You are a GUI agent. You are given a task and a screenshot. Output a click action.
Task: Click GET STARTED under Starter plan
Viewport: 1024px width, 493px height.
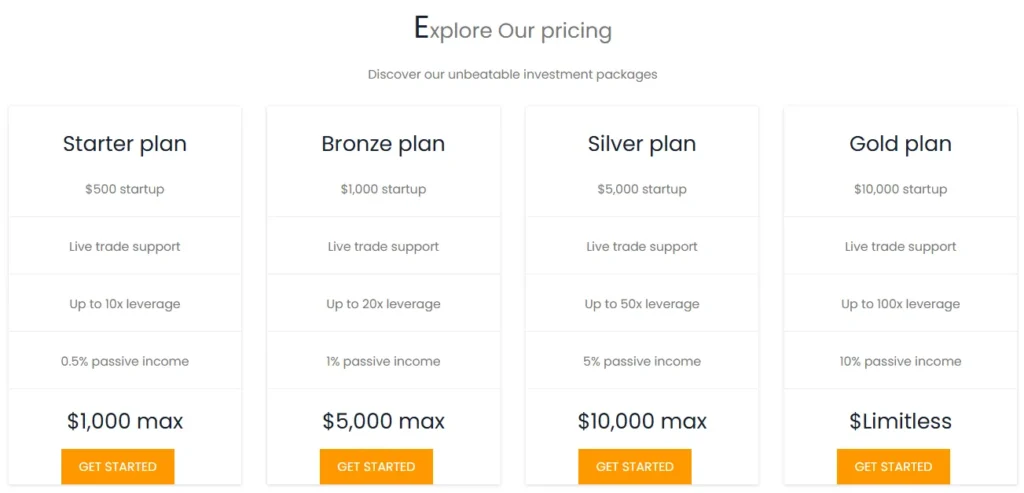coord(118,466)
